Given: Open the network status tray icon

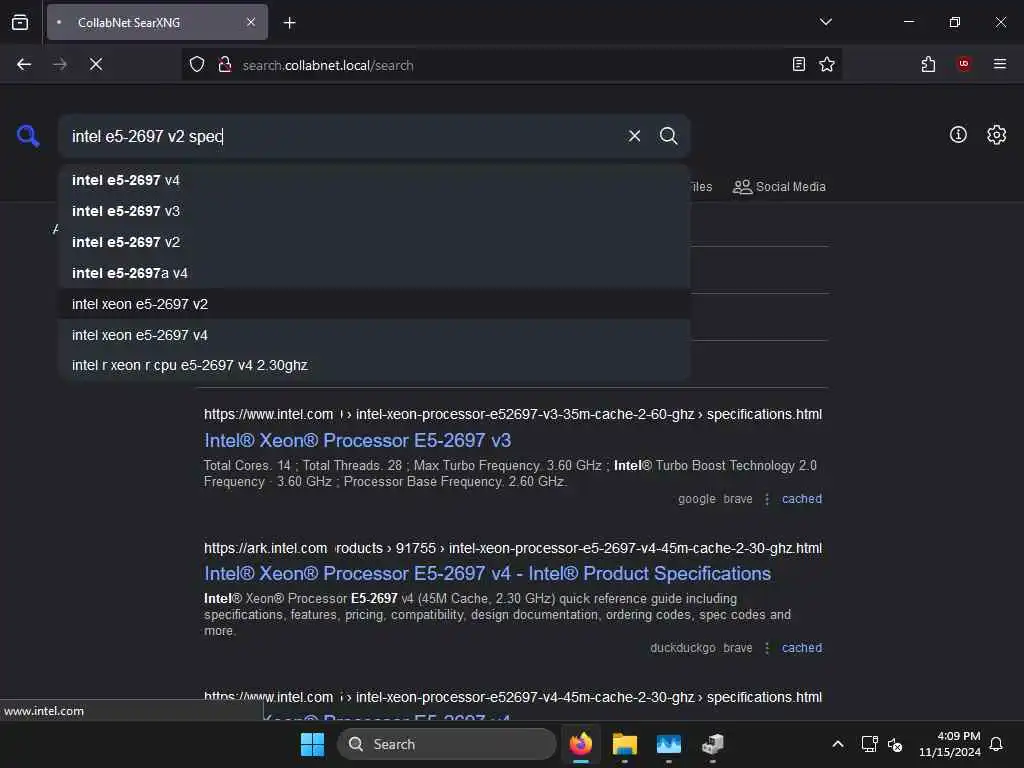Looking at the screenshot, I should pos(869,744).
